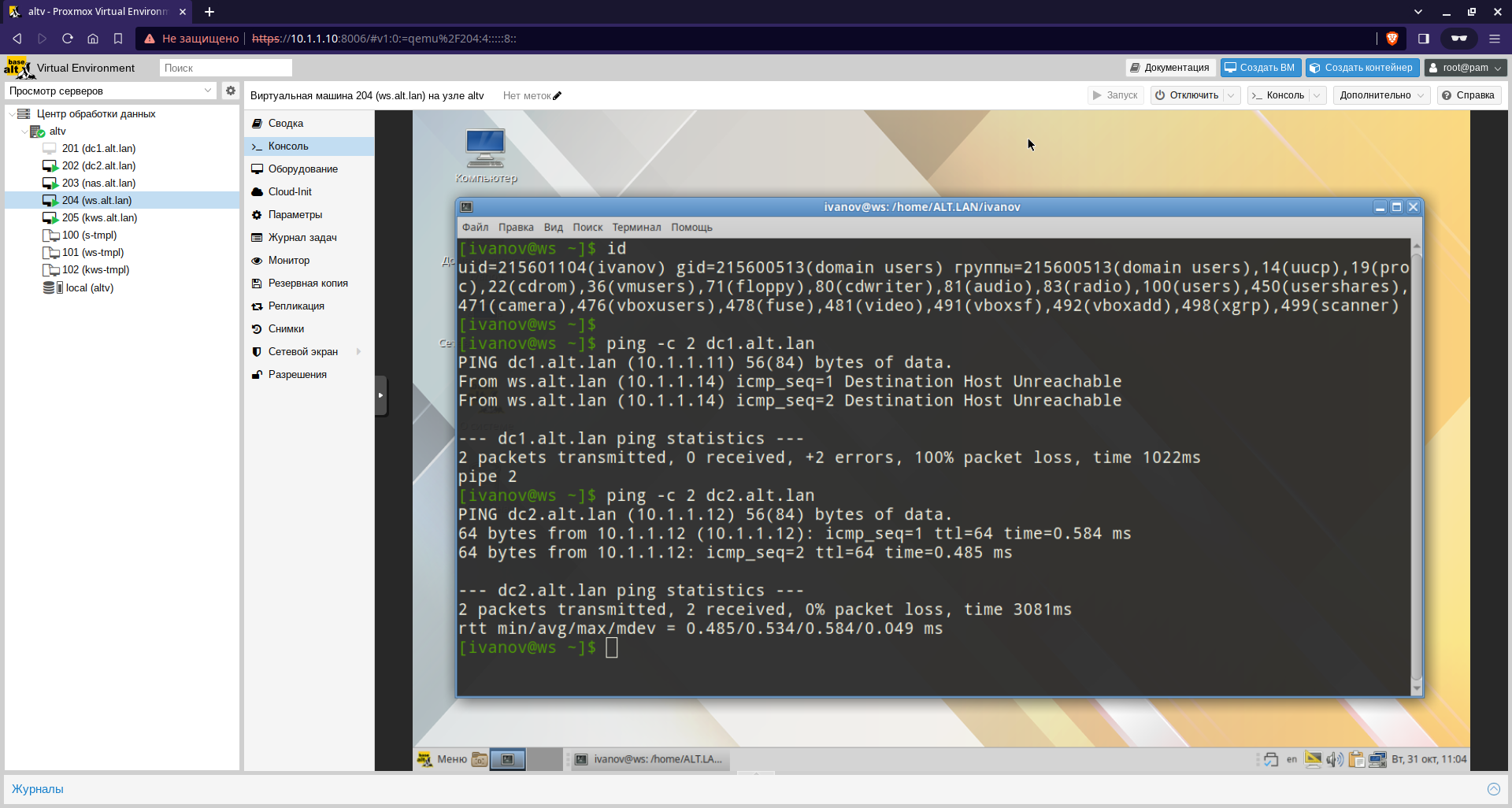Click the tree settings gear icon

(230, 91)
